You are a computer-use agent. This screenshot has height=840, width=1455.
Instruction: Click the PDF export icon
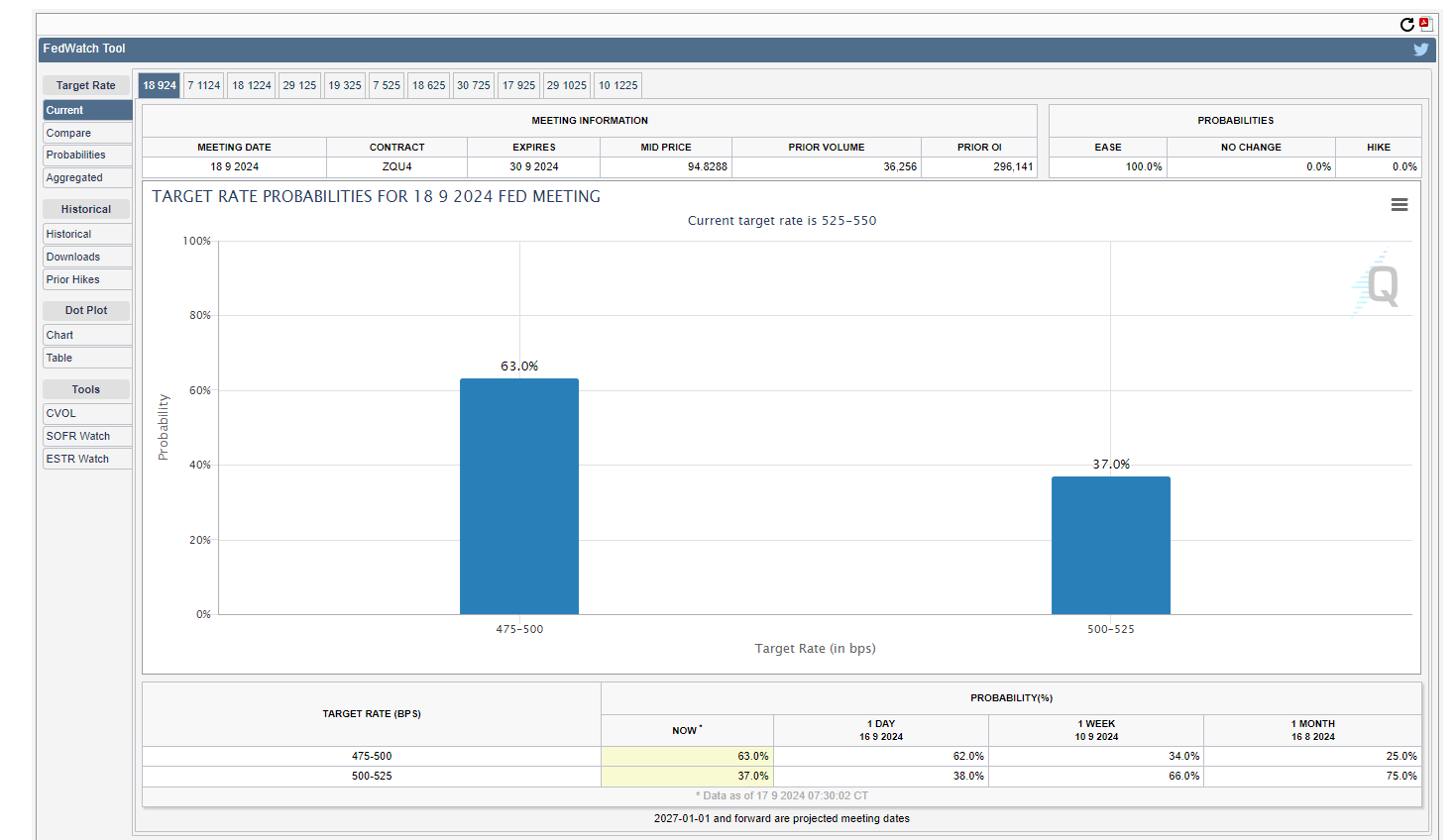[x=1425, y=24]
